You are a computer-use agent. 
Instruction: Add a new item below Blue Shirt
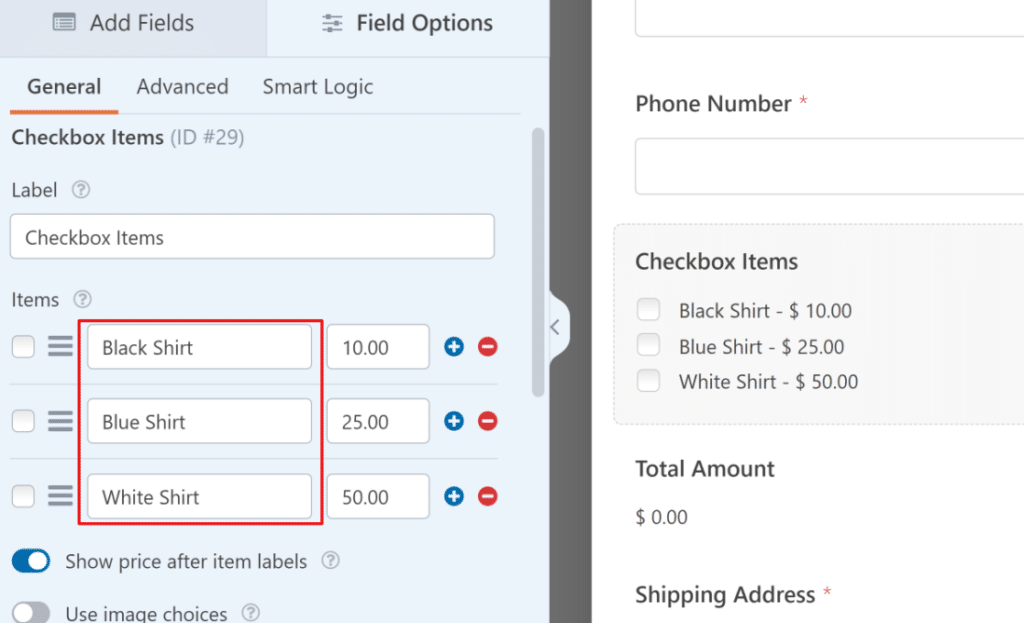tap(453, 421)
